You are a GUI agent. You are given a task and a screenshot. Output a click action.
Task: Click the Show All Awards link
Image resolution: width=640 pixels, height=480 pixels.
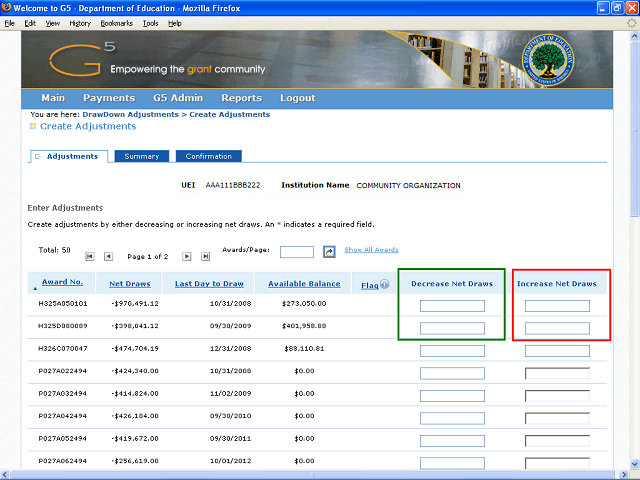(x=371, y=250)
